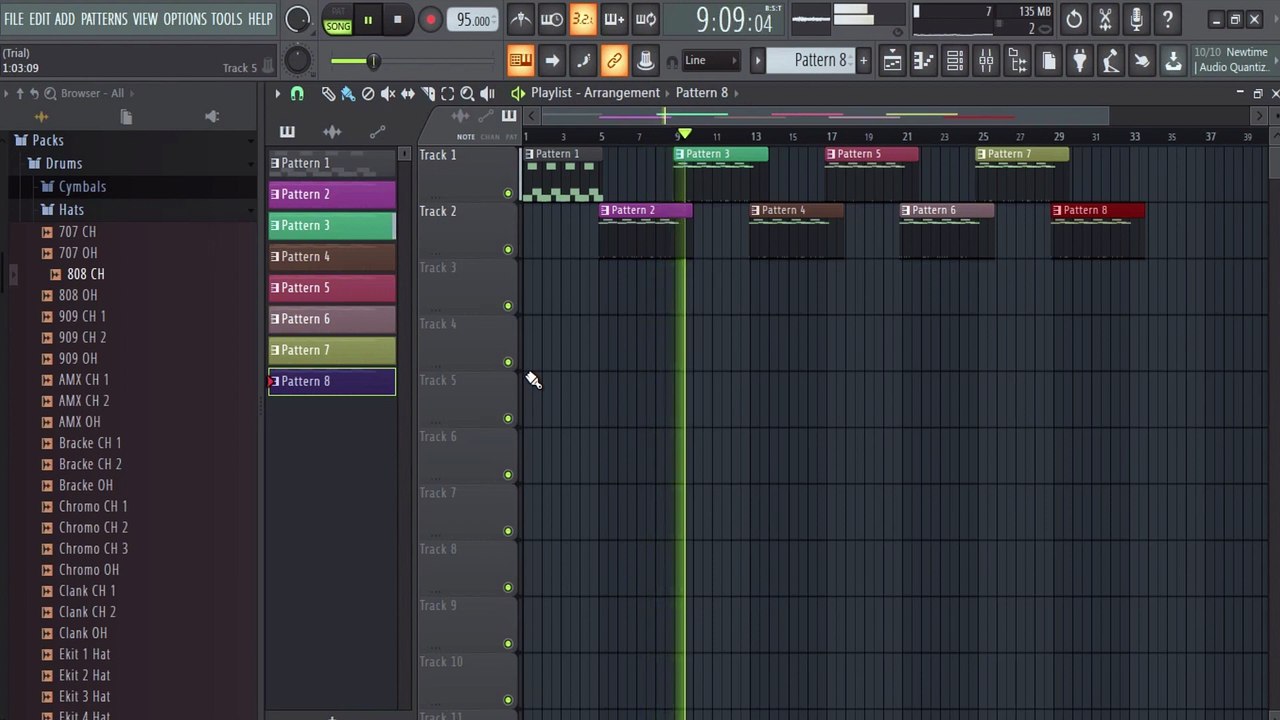Image resolution: width=1280 pixels, height=720 pixels.
Task: Mute Track 5 using its green LED
Action: (508, 418)
